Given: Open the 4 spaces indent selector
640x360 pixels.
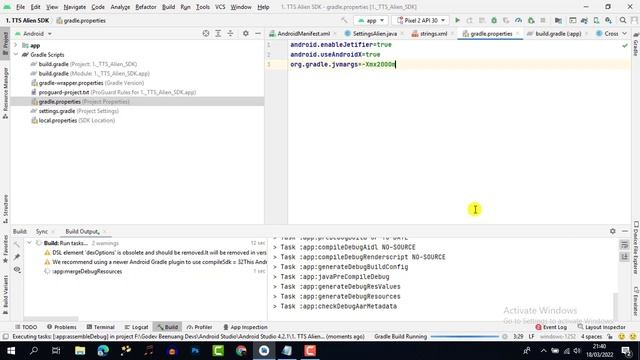Looking at the screenshot, I should (x=591, y=337).
